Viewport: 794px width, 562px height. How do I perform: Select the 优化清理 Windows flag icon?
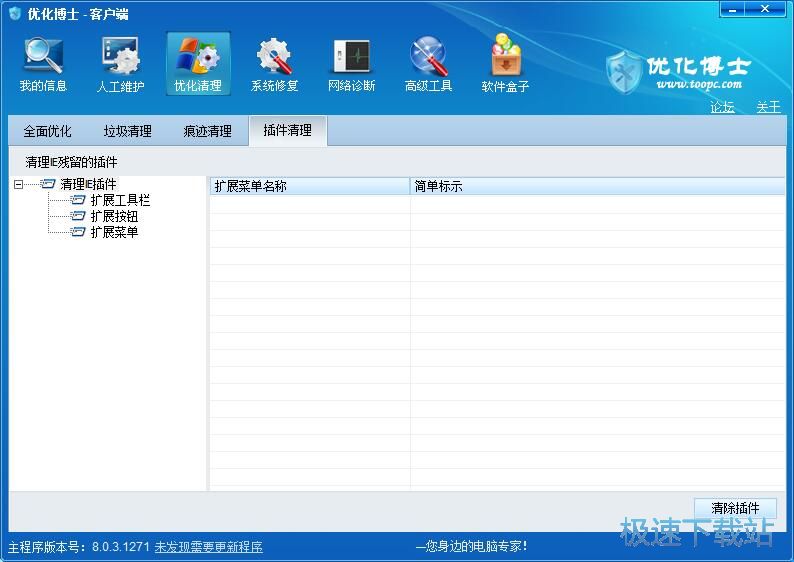click(198, 56)
